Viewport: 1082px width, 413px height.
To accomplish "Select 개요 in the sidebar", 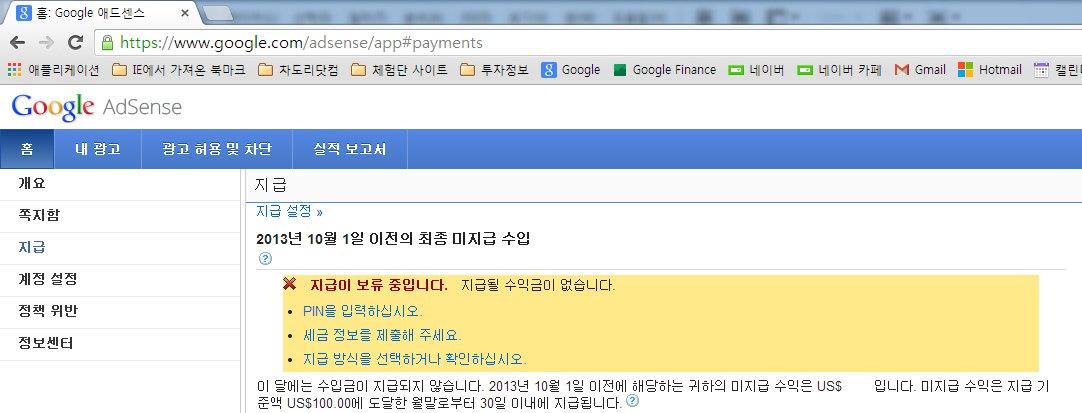I will point(120,184).
